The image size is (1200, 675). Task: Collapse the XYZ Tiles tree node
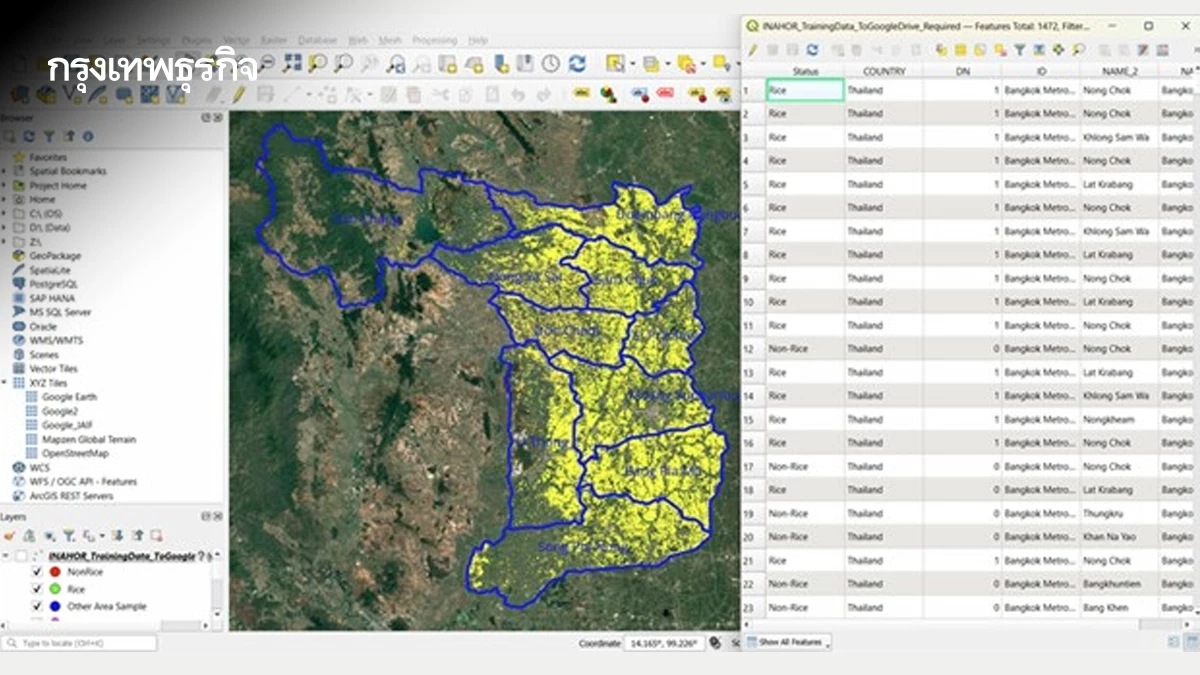click(5, 383)
